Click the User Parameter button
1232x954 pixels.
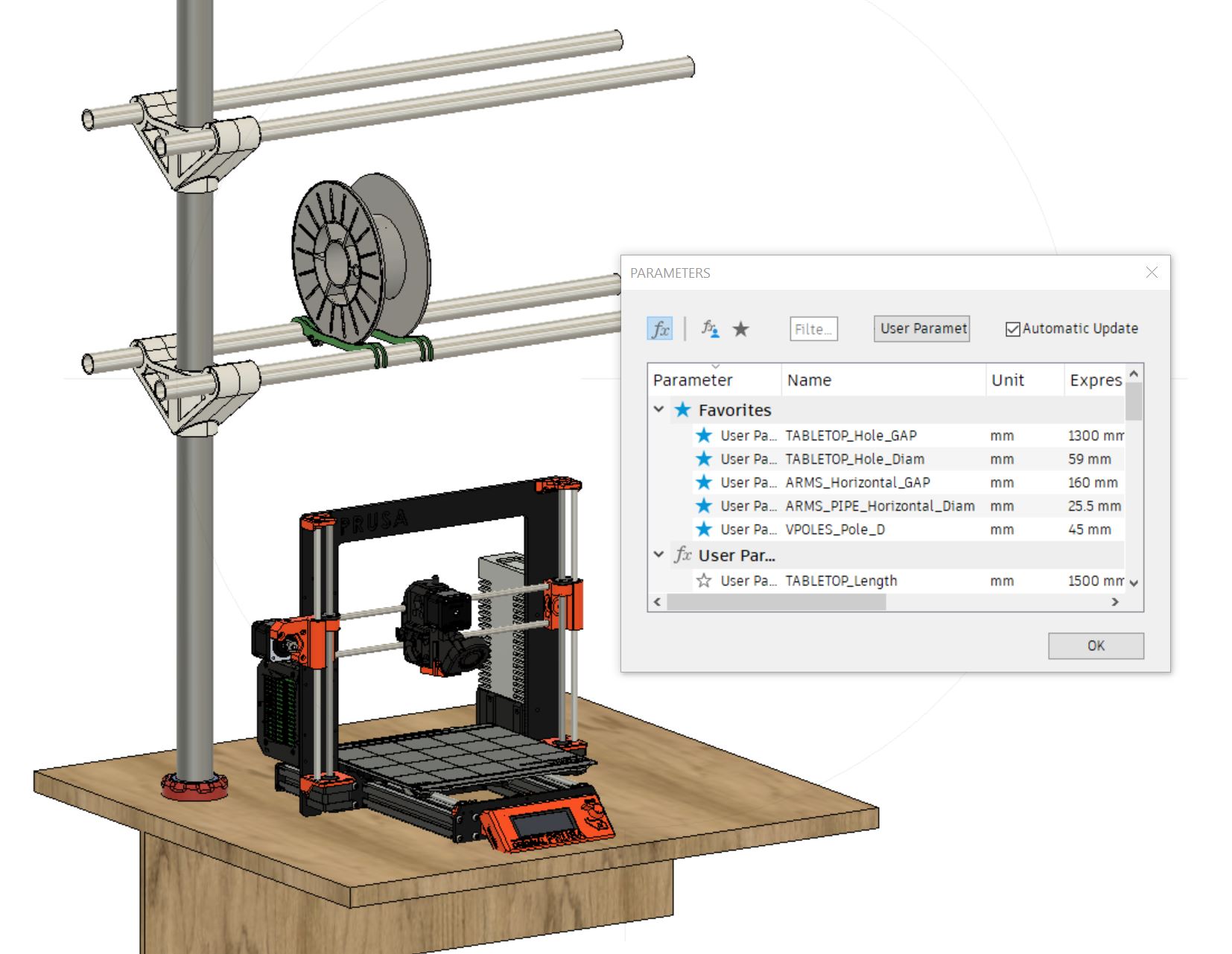pos(921,328)
